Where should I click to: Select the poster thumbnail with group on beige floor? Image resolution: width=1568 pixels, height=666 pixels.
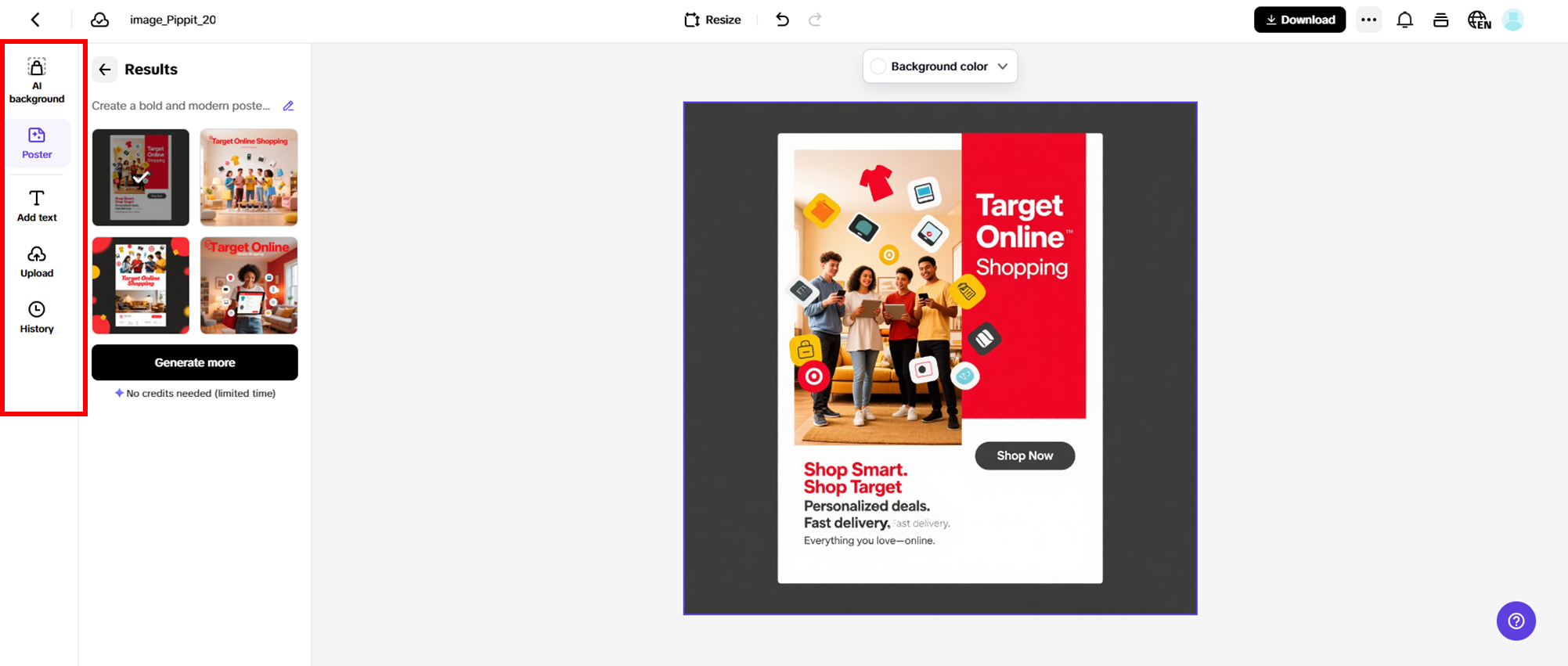coord(249,178)
